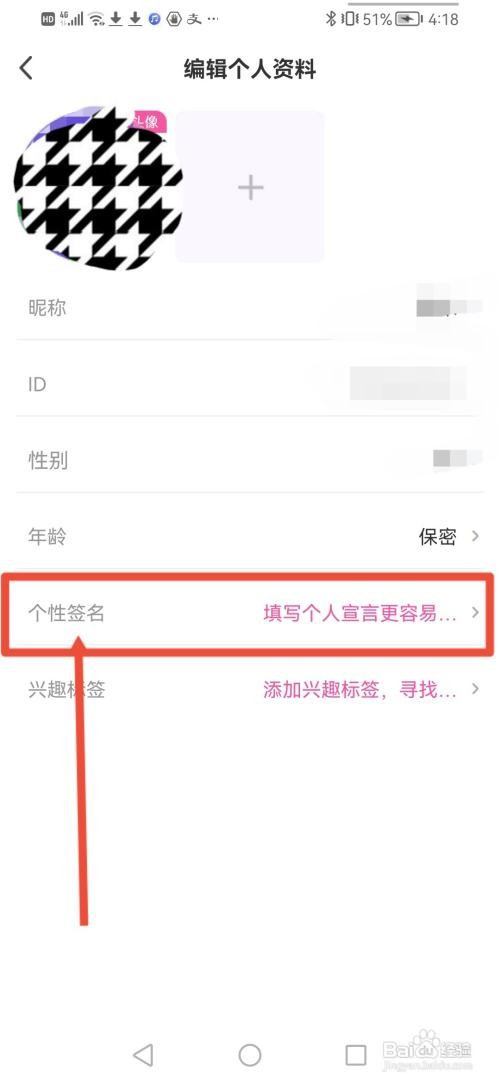Tap the Android recent apps square

(356, 1055)
